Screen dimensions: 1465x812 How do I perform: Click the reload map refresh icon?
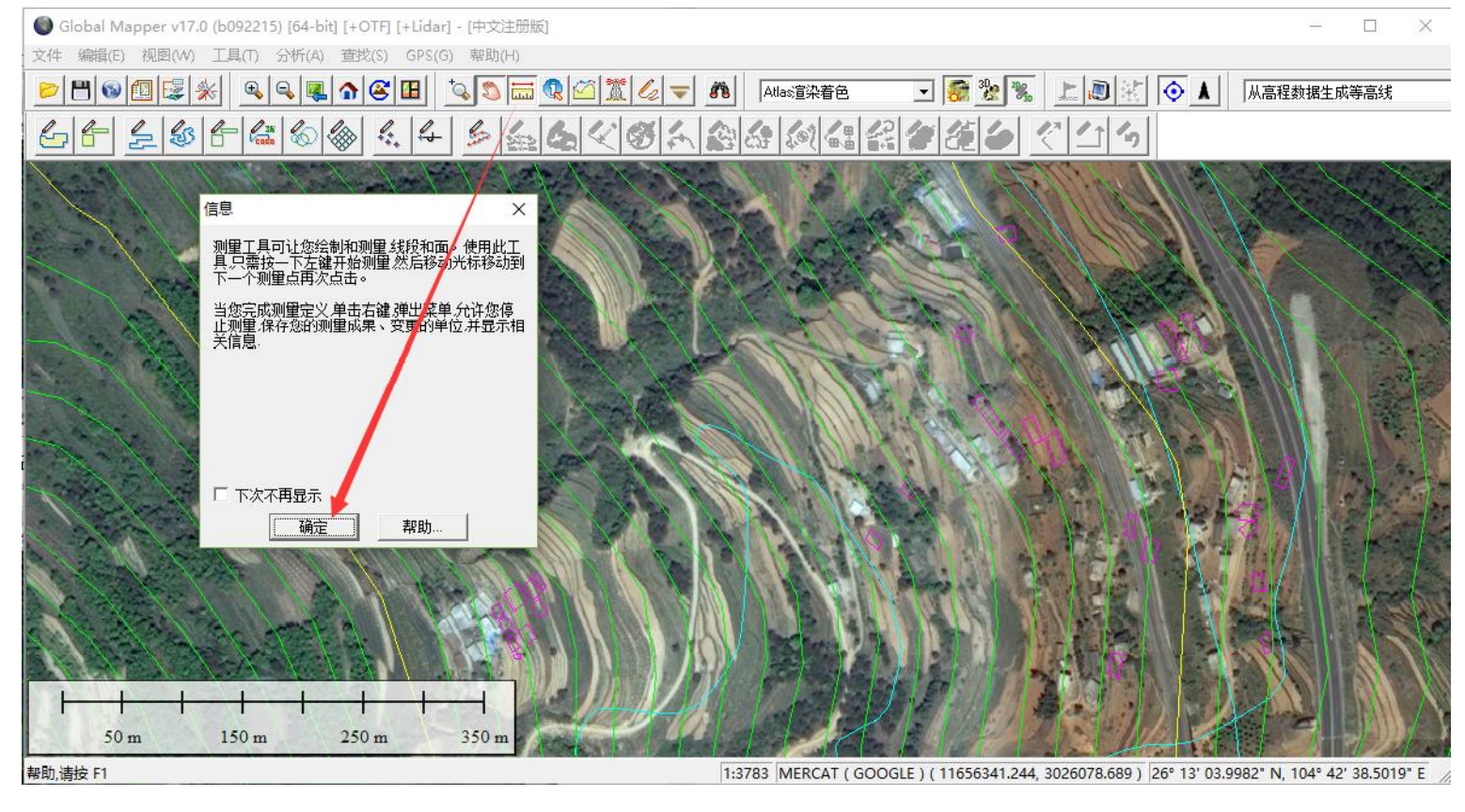coord(379,91)
